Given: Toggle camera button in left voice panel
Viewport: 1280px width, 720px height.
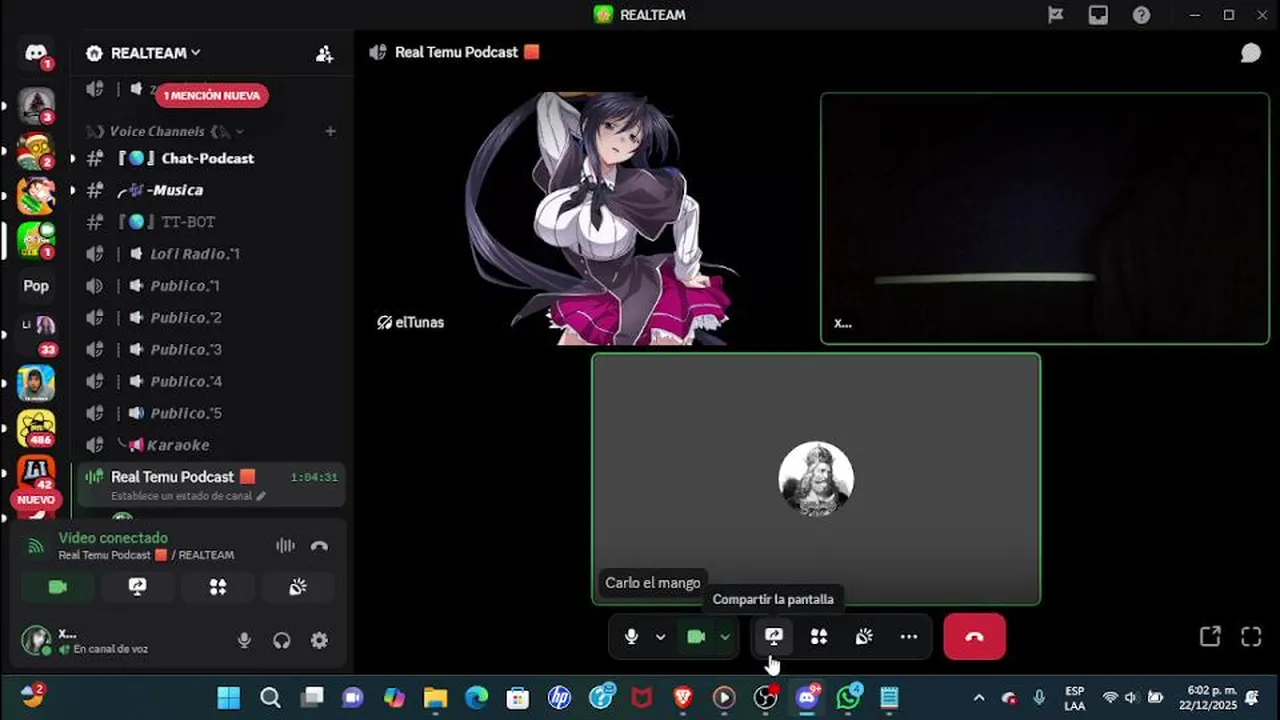Looking at the screenshot, I should [58, 587].
